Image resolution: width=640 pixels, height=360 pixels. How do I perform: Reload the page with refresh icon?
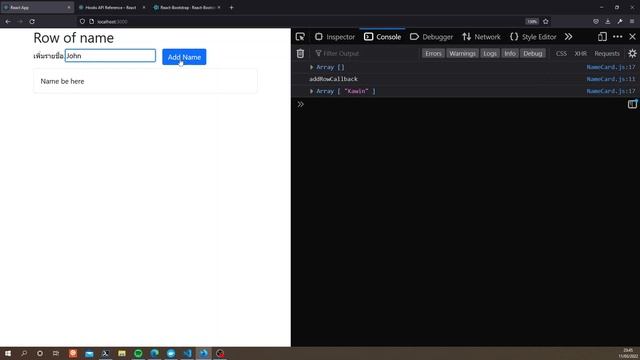coord(32,21)
